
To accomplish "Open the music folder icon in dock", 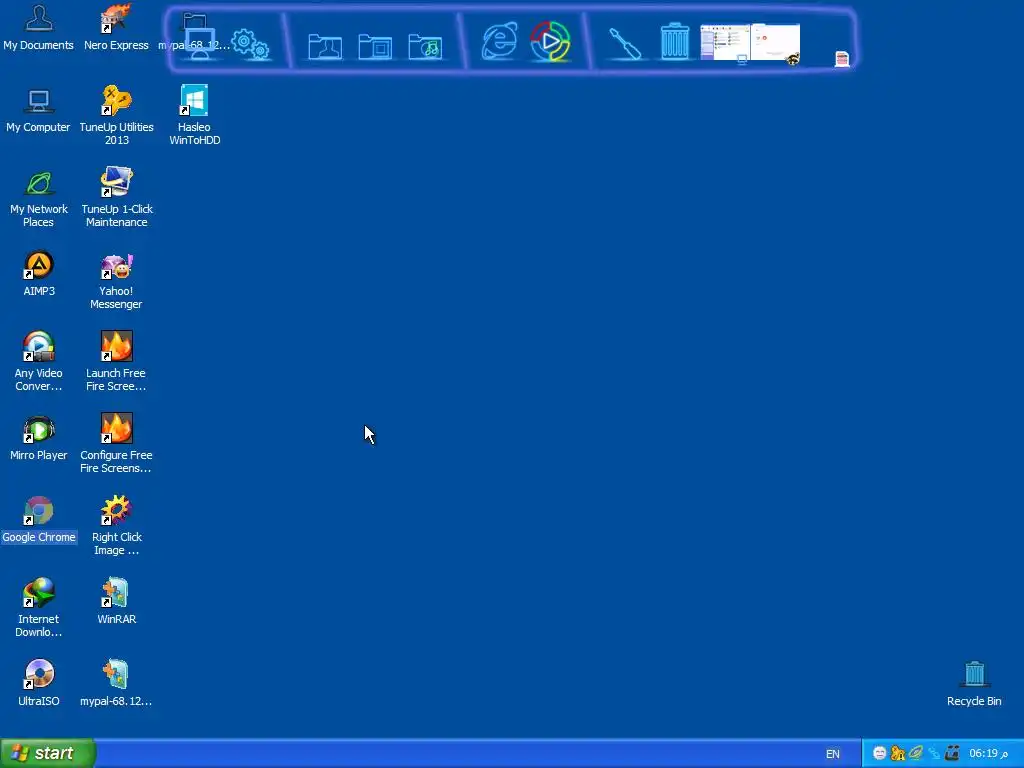I will click(x=425, y=46).
